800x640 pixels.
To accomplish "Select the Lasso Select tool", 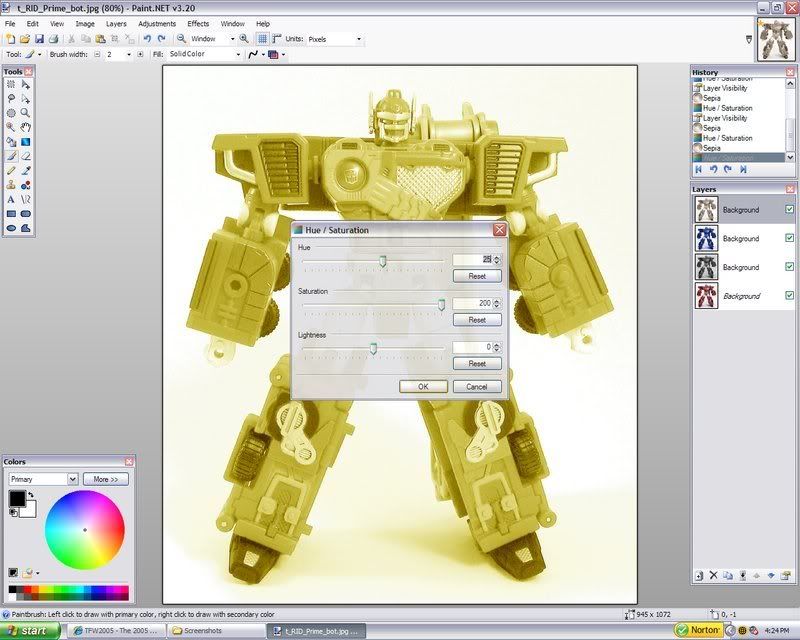I will 11,99.
